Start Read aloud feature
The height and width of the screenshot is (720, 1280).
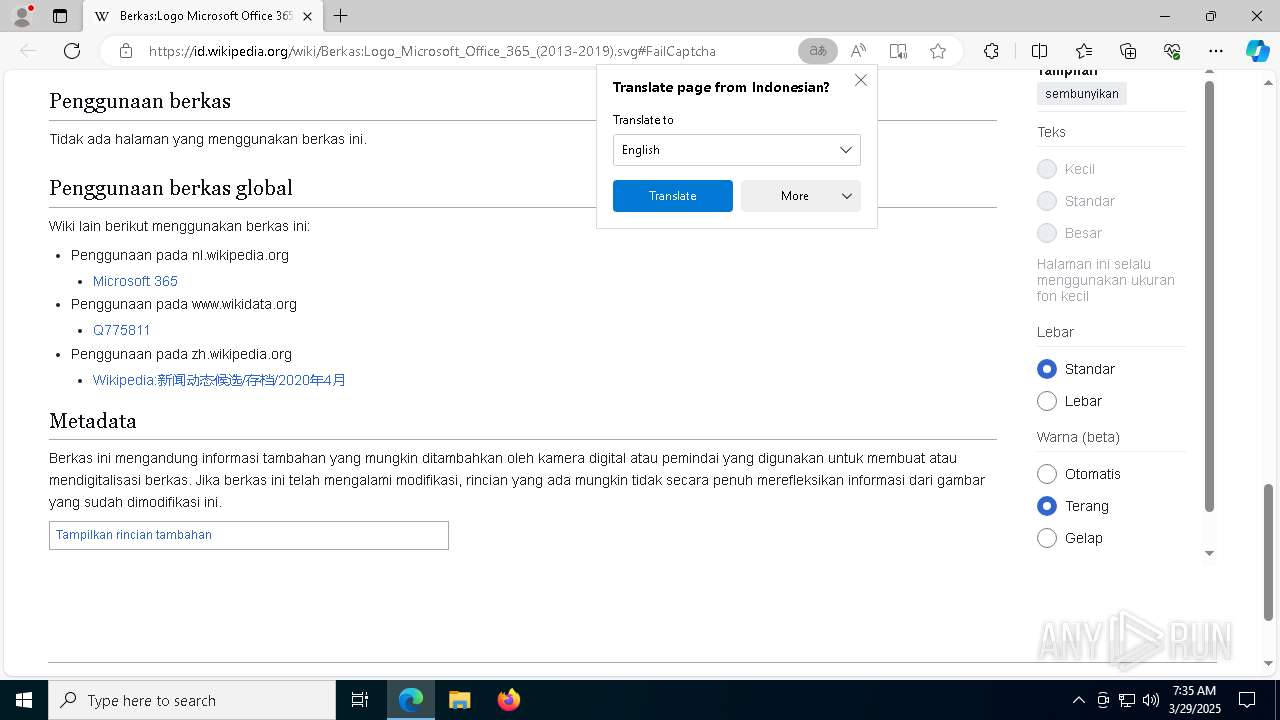point(858,51)
